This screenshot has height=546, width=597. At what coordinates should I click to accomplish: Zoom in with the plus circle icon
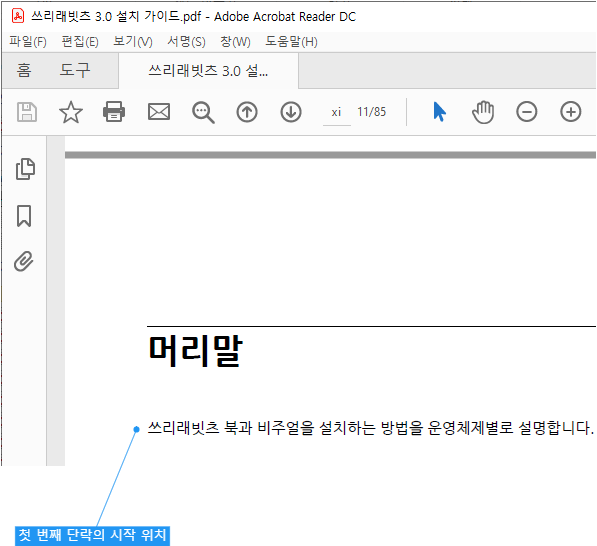pyautogui.click(x=571, y=112)
